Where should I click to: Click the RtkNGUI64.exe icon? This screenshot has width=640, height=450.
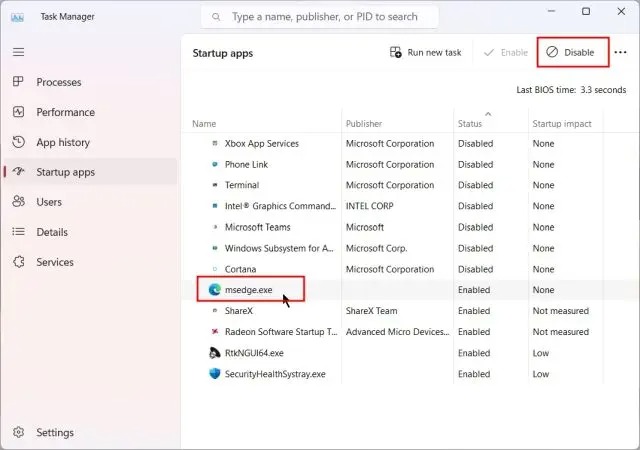pos(215,352)
